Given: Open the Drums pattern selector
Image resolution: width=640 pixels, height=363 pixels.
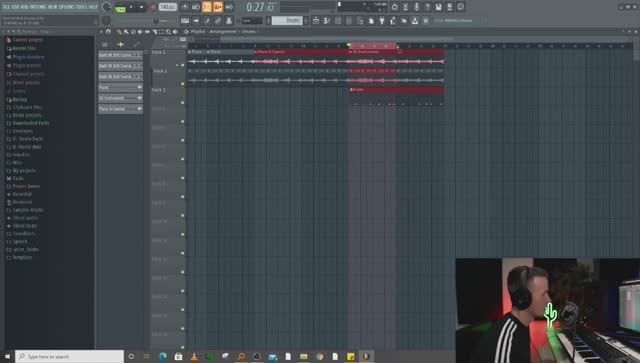Looking at the screenshot, I should [288, 20].
